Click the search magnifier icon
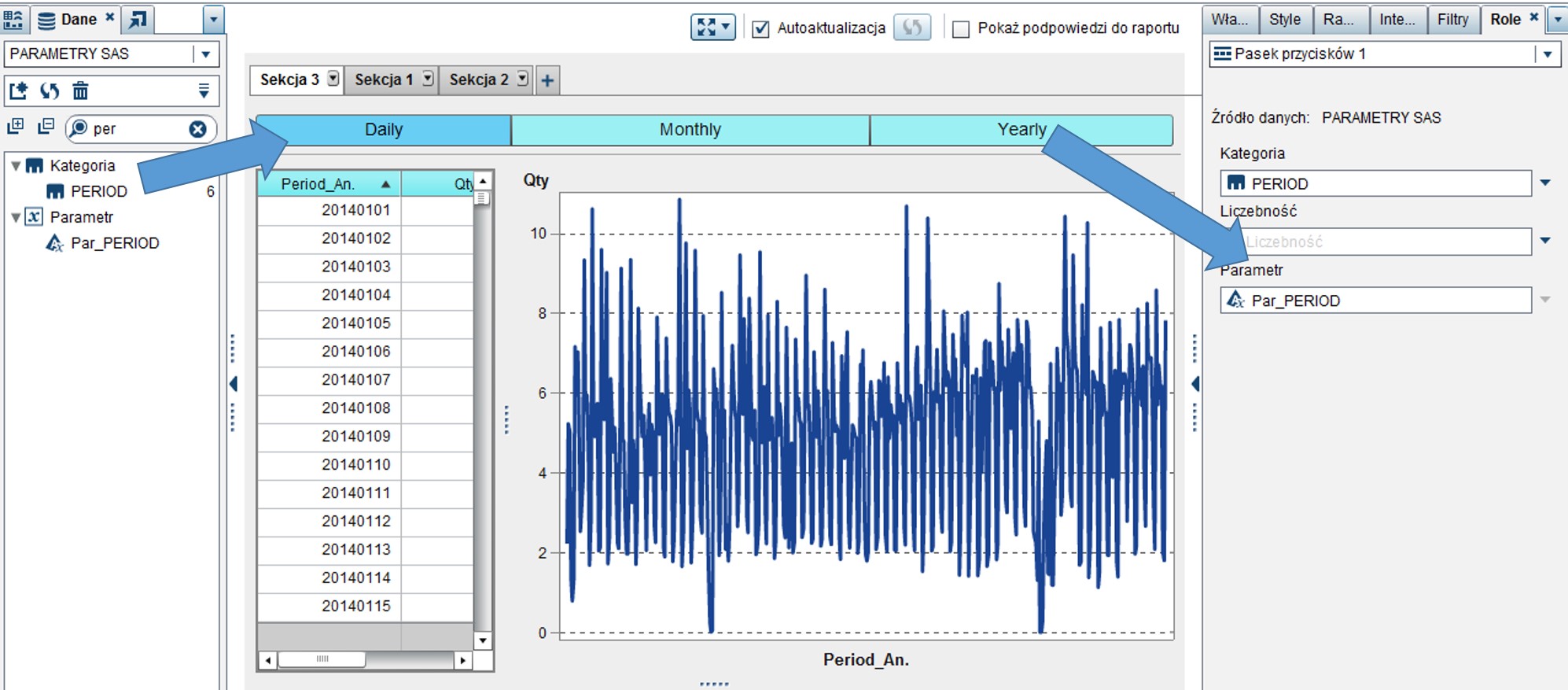 pos(78,128)
